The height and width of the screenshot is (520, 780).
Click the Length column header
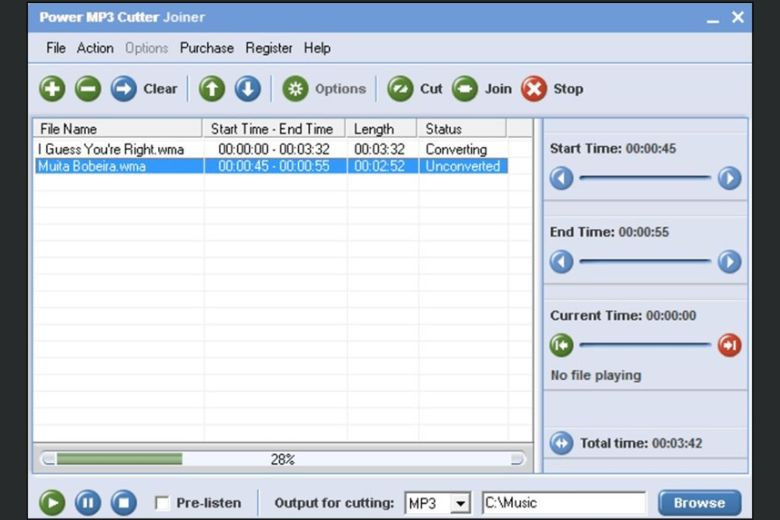381,129
